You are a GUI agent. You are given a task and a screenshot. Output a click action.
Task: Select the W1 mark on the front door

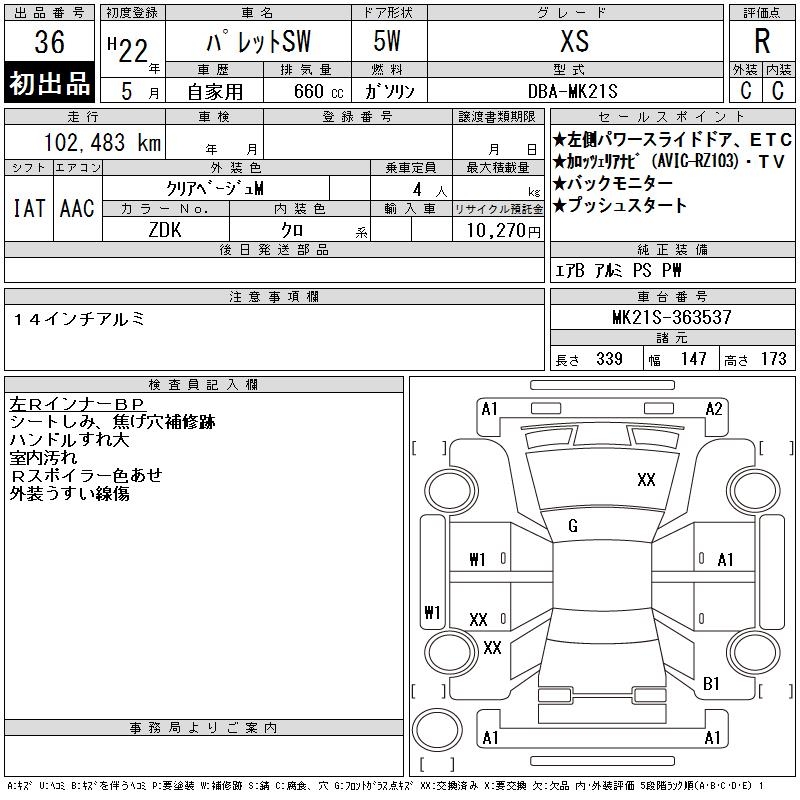[477, 560]
